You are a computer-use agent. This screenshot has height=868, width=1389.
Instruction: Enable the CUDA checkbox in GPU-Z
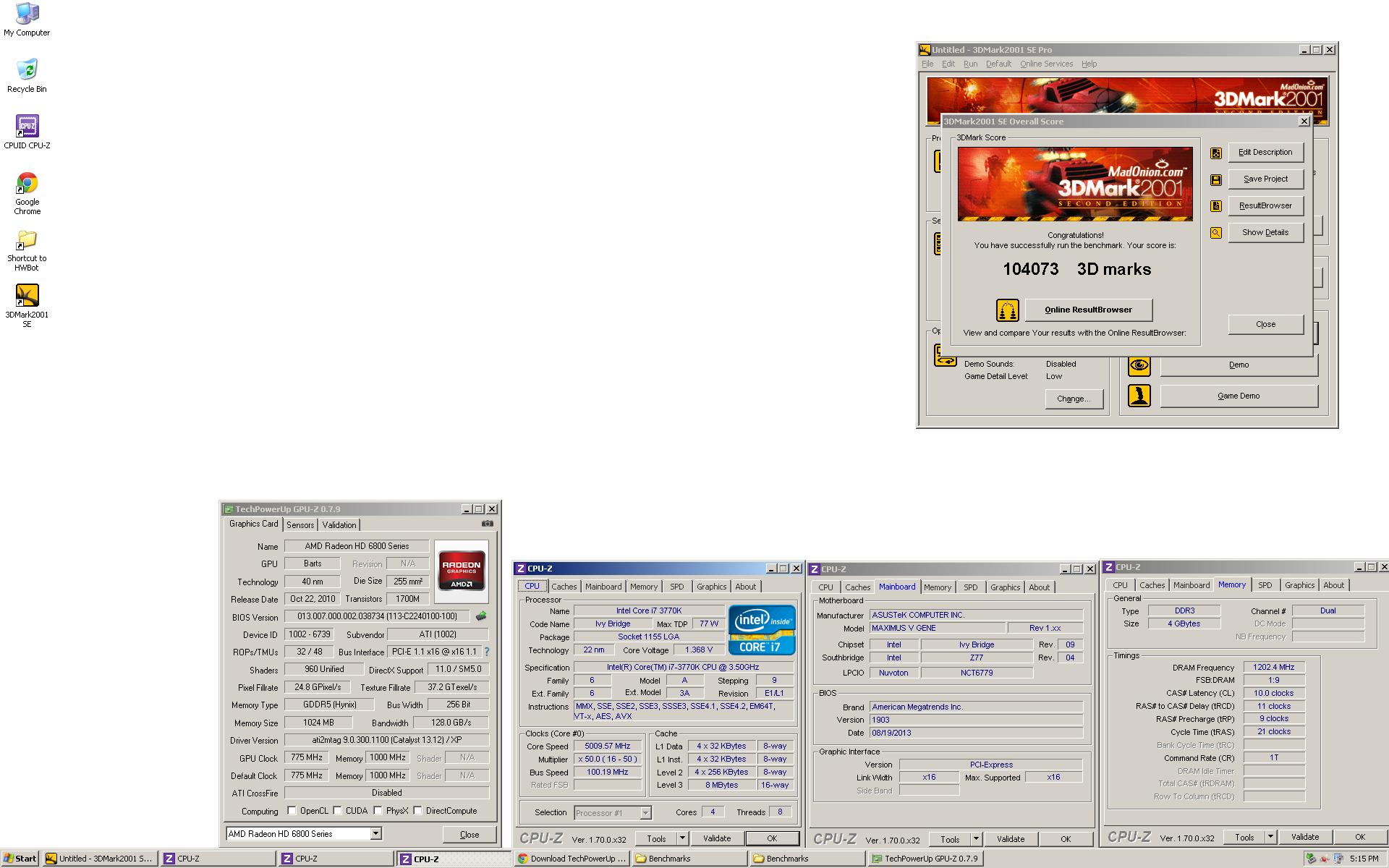coord(337,810)
